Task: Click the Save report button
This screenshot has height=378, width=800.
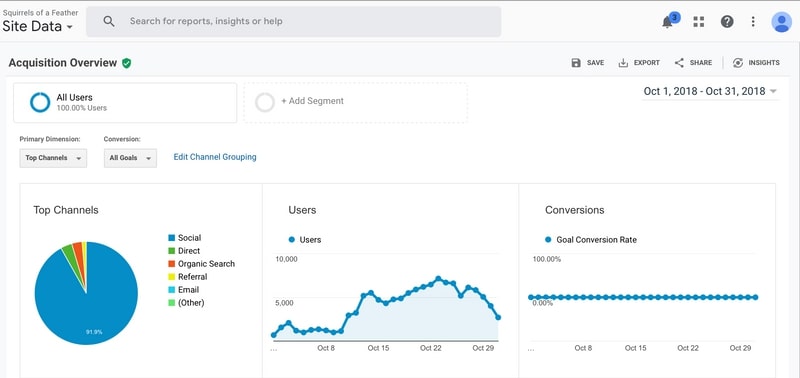Action: (x=588, y=63)
